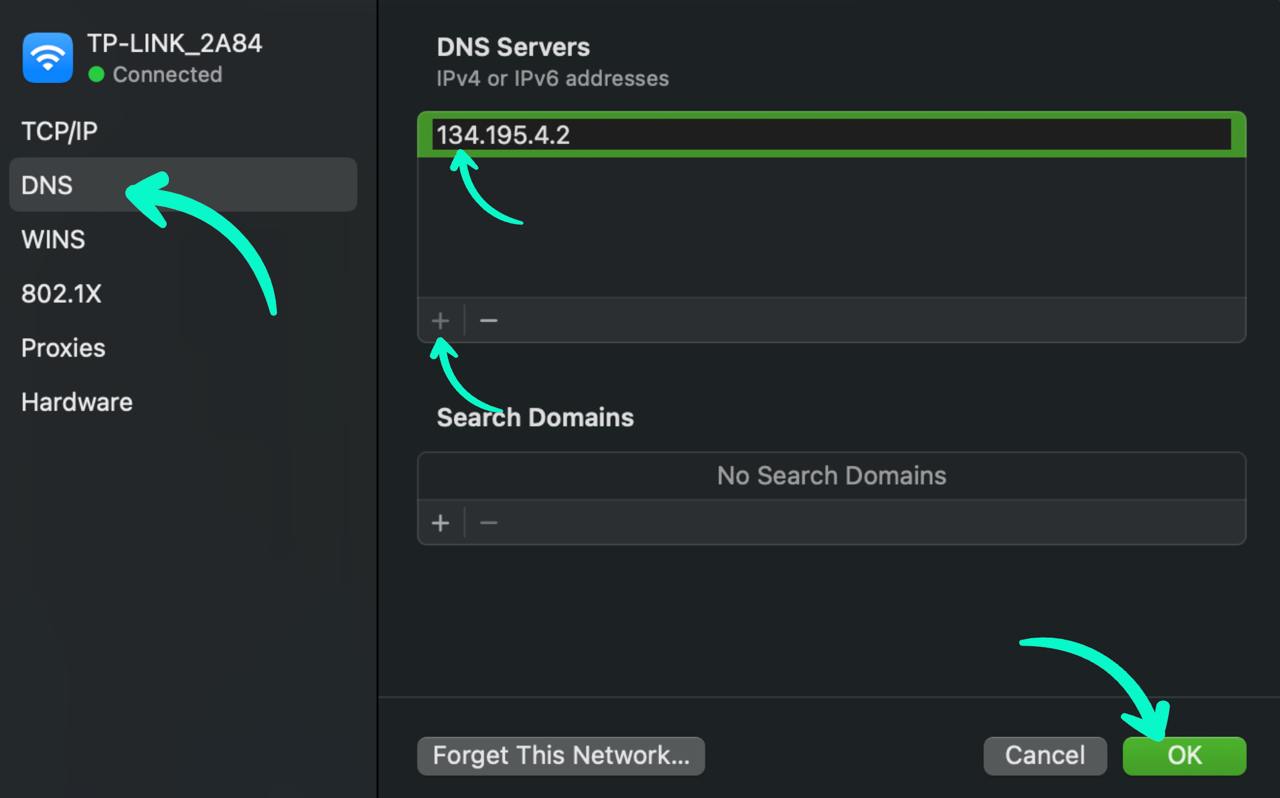The height and width of the screenshot is (798, 1280).
Task: Select the DNS section in sidebar
Action: [183, 185]
